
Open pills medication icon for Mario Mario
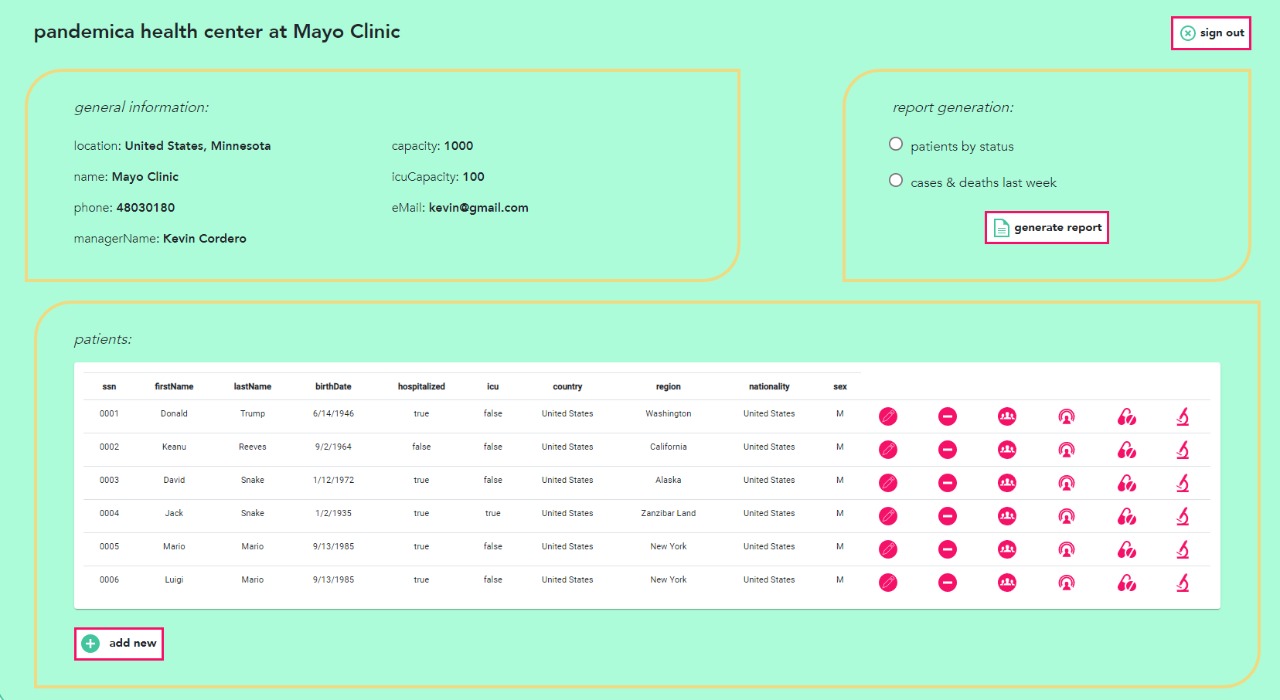click(1127, 549)
